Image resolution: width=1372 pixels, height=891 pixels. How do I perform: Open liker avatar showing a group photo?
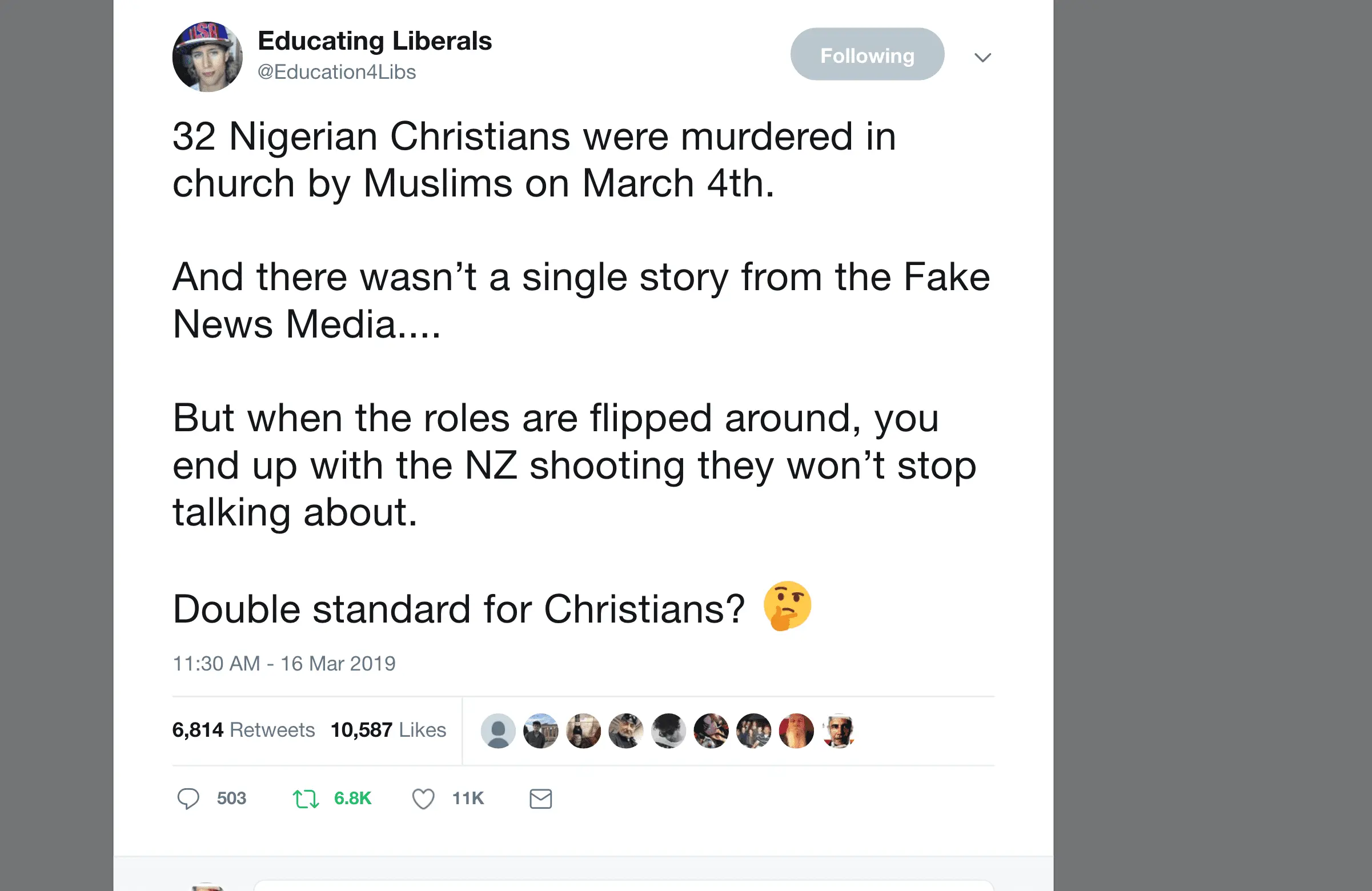[754, 731]
